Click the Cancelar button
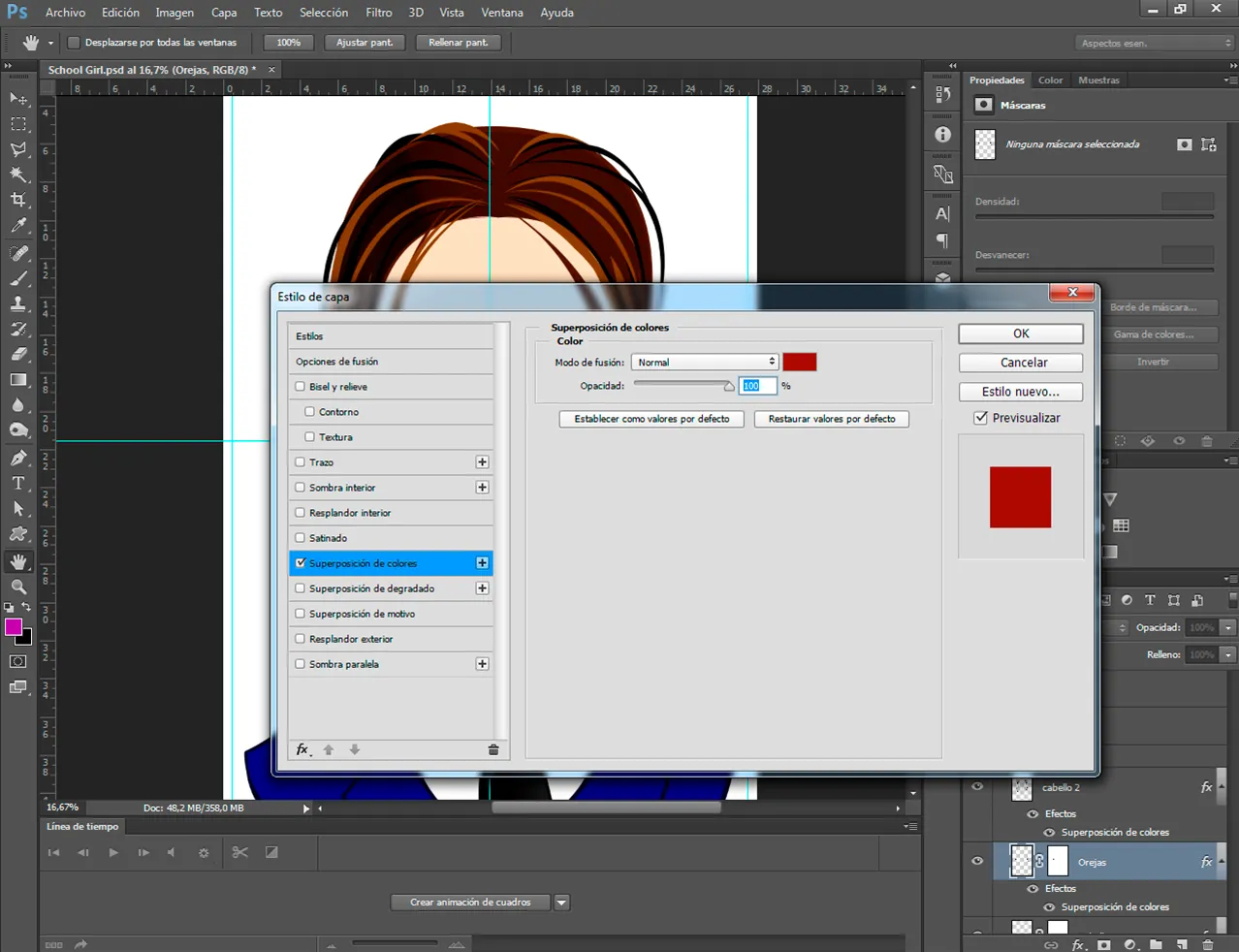The width and height of the screenshot is (1239, 952). pyautogui.click(x=1021, y=363)
